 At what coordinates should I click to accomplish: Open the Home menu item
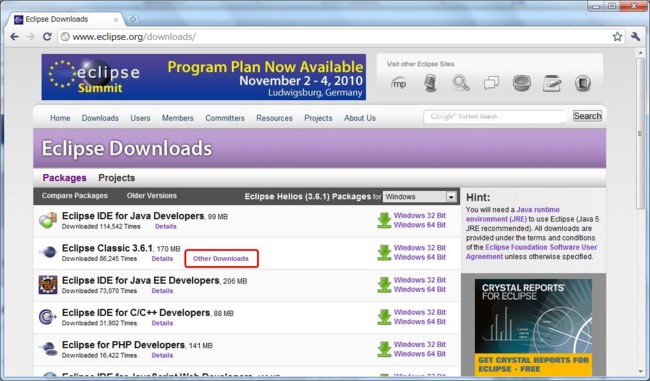(60, 118)
